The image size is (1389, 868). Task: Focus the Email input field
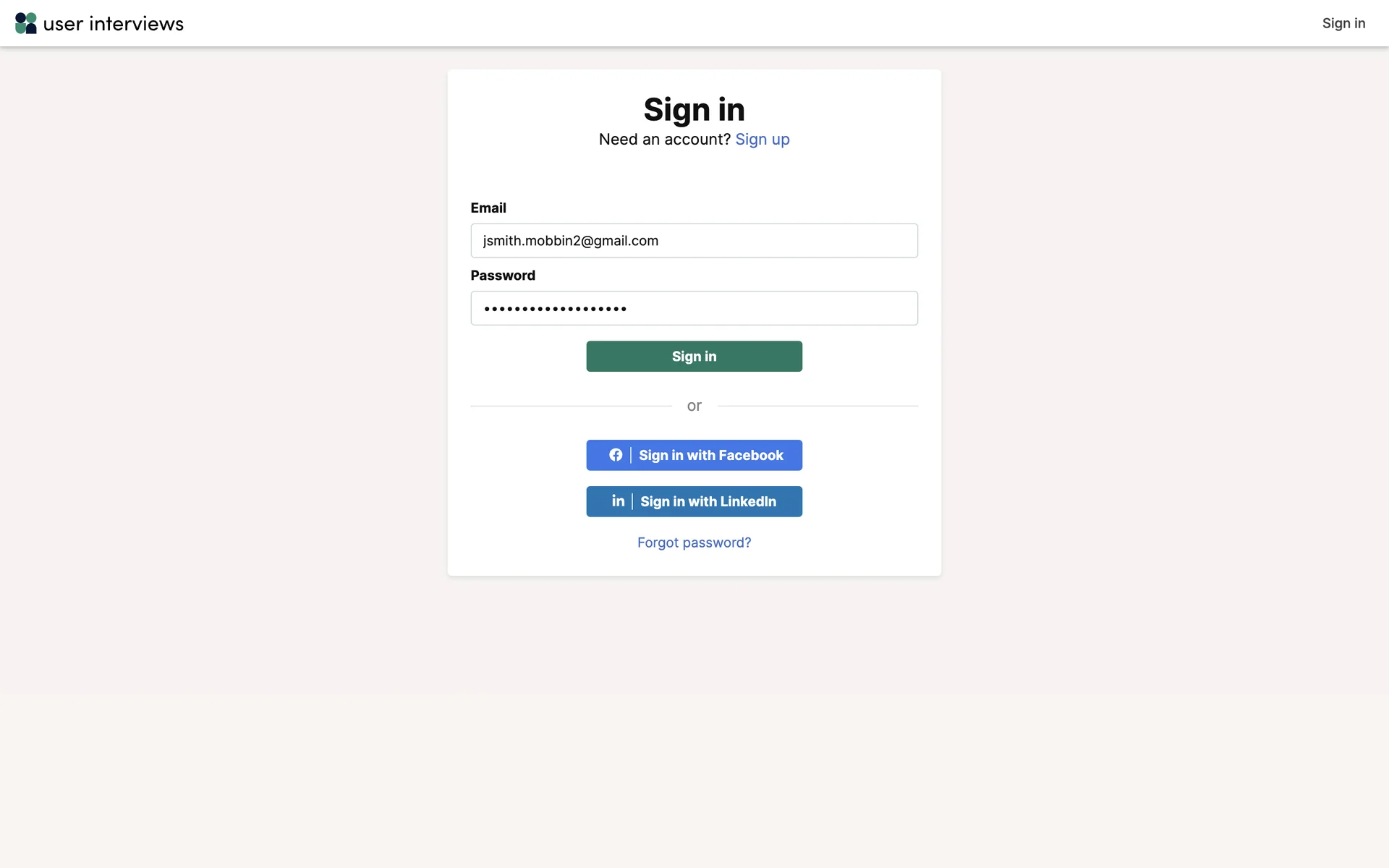tap(694, 241)
